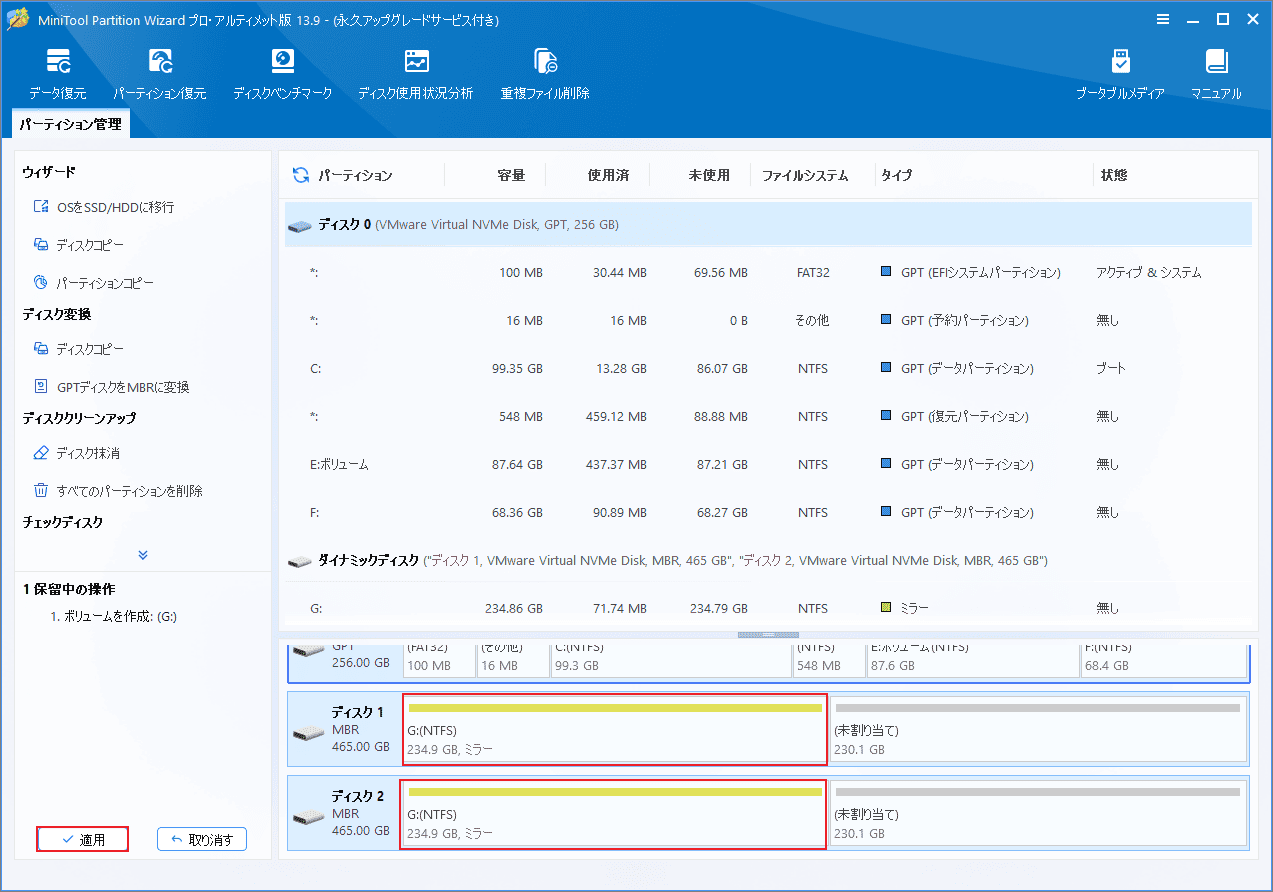Click C:(NTFS) 99.3 GB block in disk map
Viewport: 1273px width, 892px height.
pos(671,660)
